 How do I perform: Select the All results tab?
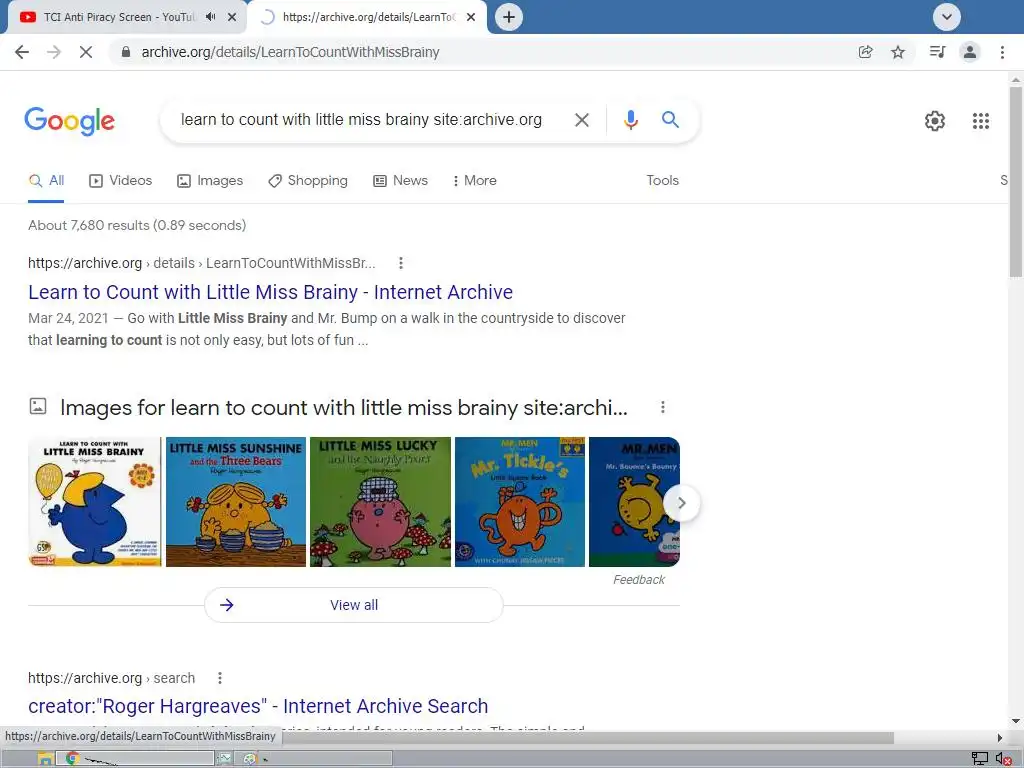pos(46,181)
